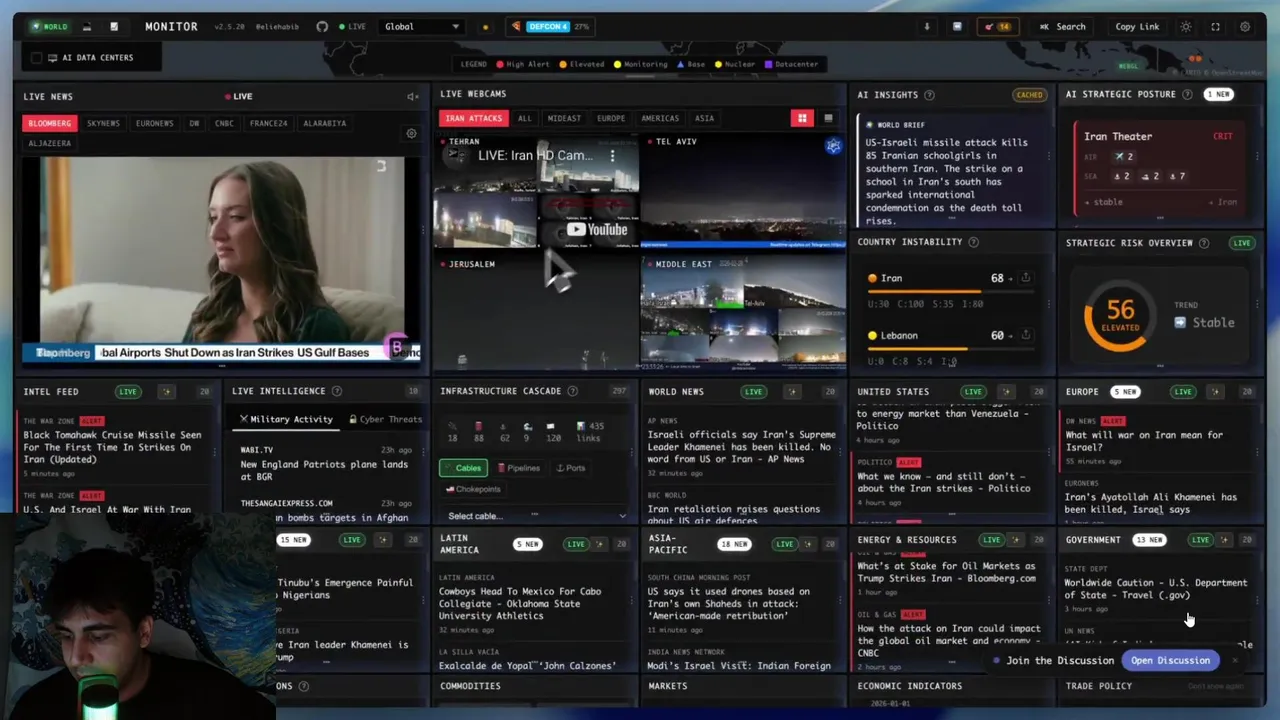This screenshot has height=720, width=1280.
Task: Switch webcams to list view icon
Action: point(828,118)
